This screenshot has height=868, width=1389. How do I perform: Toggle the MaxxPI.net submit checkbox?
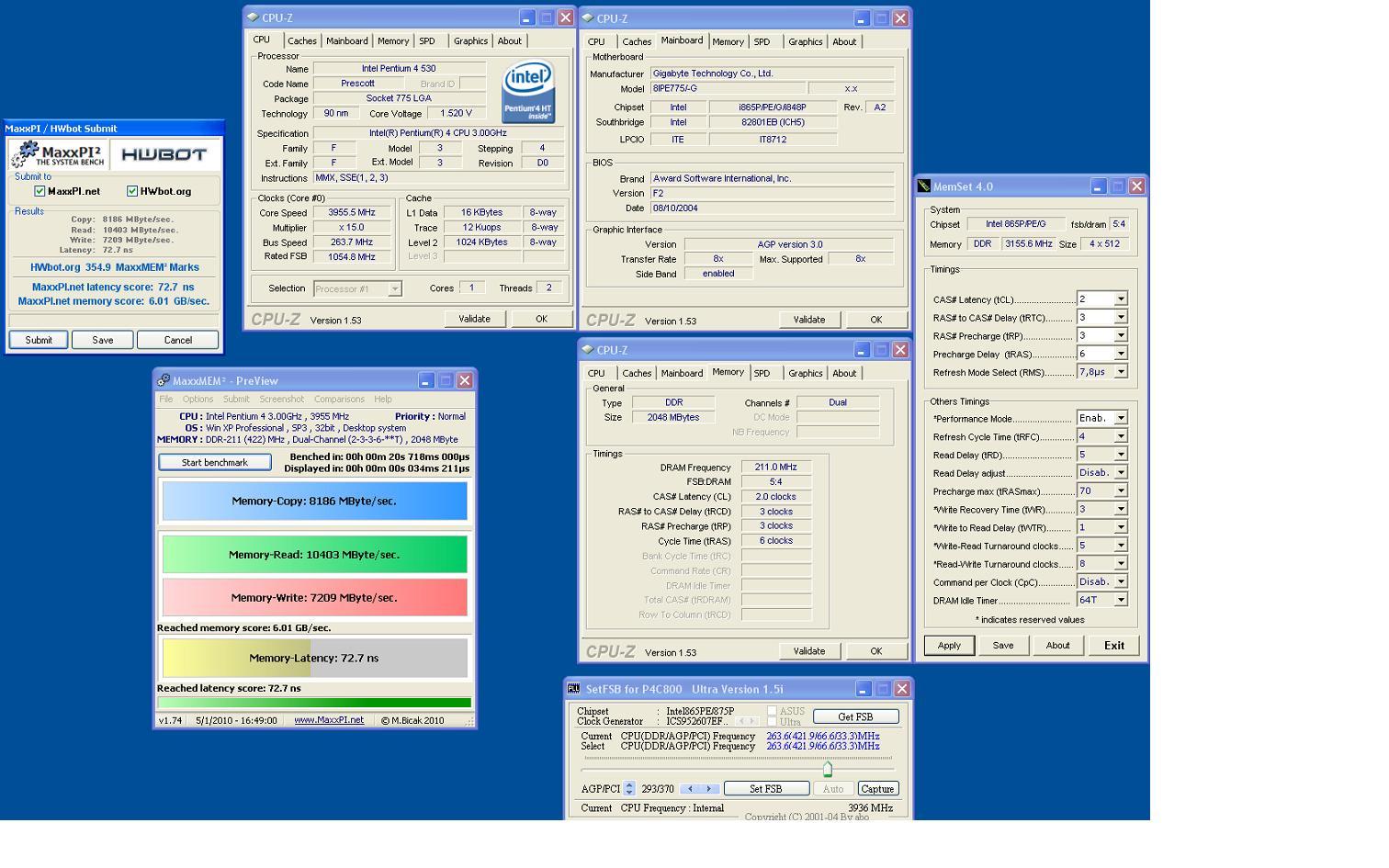[40, 191]
